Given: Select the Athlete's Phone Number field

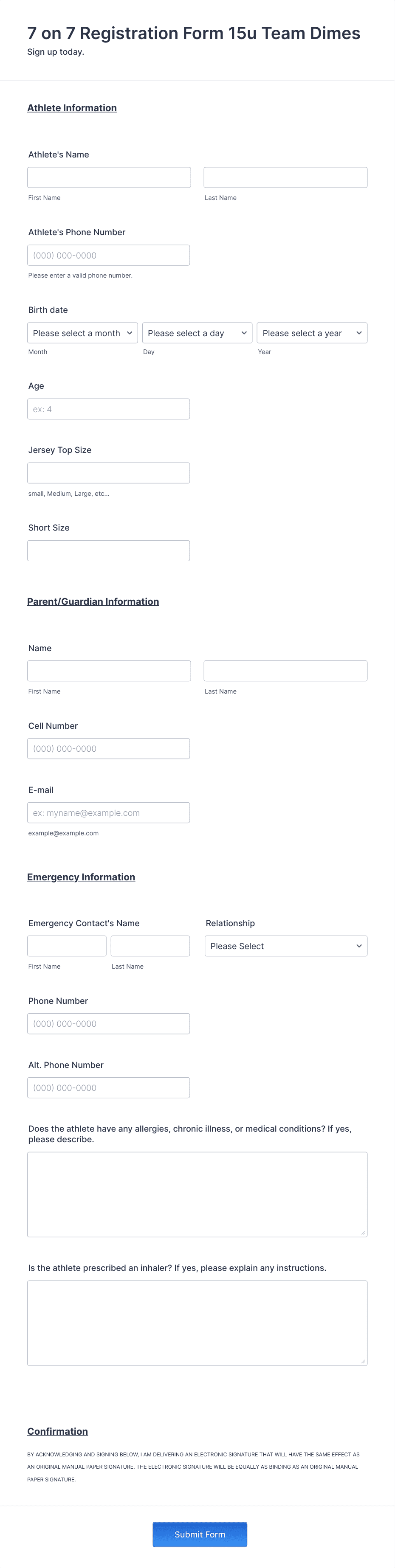Looking at the screenshot, I should click(108, 255).
